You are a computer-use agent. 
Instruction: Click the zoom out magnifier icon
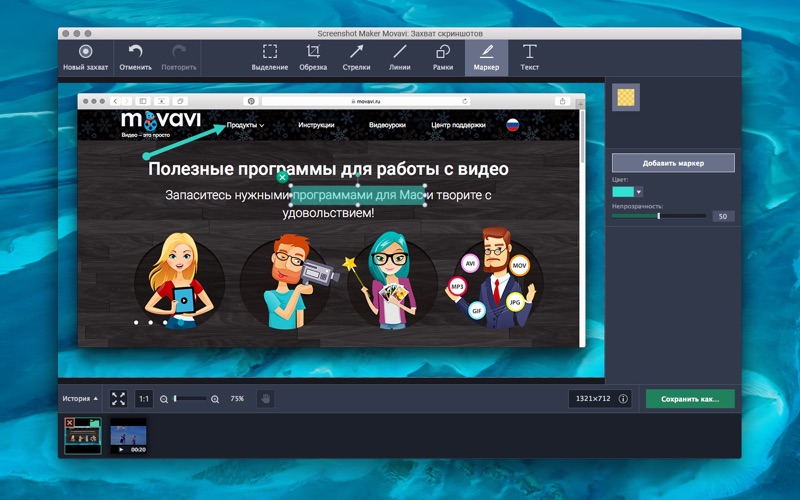pyautogui.click(x=164, y=399)
